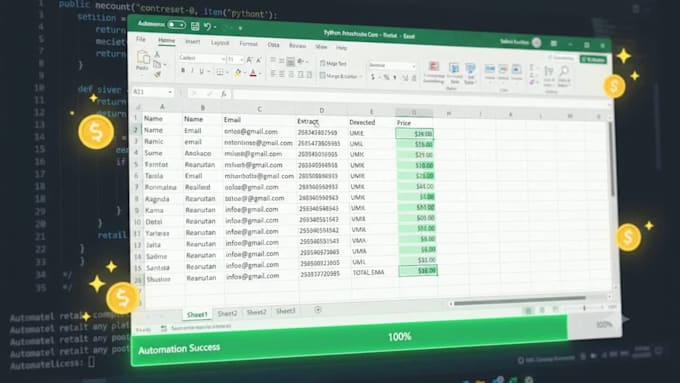The height and width of the screenshot is (383, 680).
Task: Adjust the zoom slider in status bar
Action: (x=584, y=308)
